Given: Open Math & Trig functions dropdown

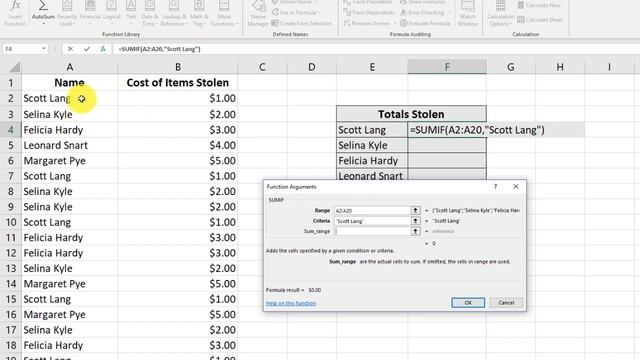Looking at the screenshot, I should point(199,13).
